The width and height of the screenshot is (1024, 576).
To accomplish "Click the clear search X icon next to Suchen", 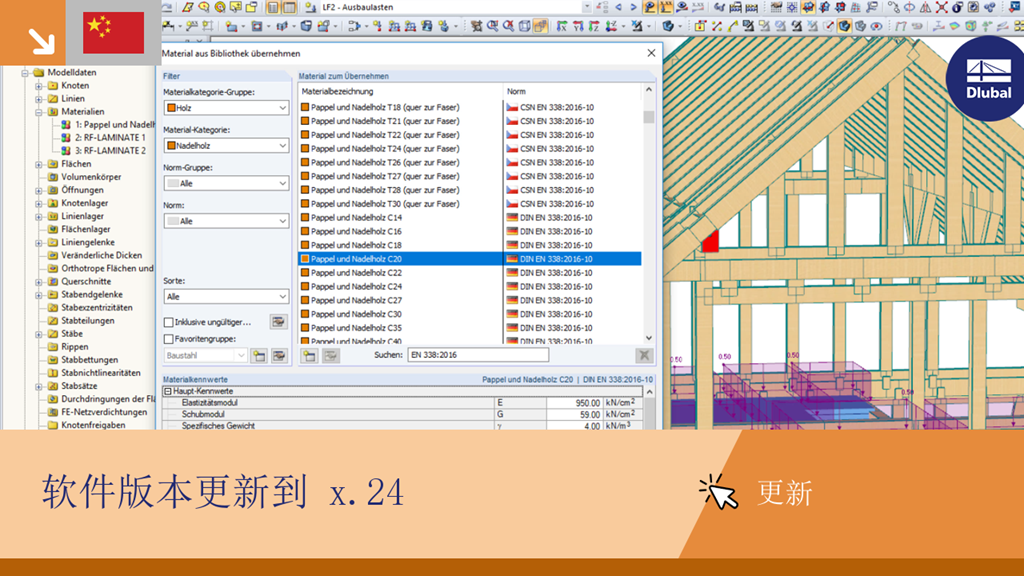I will (x=644, y=355).
